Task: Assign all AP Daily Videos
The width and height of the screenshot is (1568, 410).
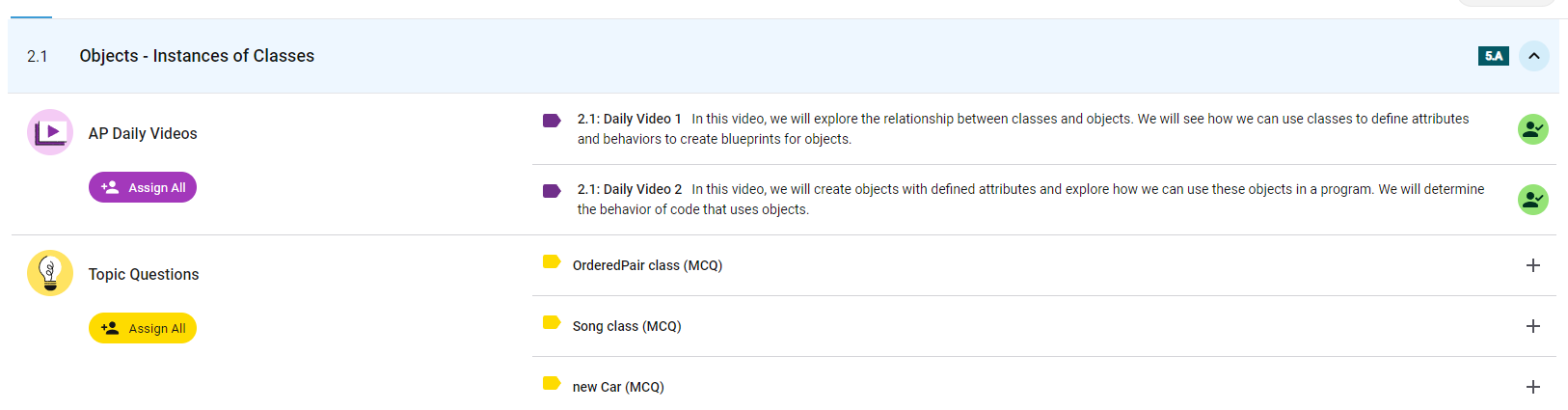Action: coord(143,187)
